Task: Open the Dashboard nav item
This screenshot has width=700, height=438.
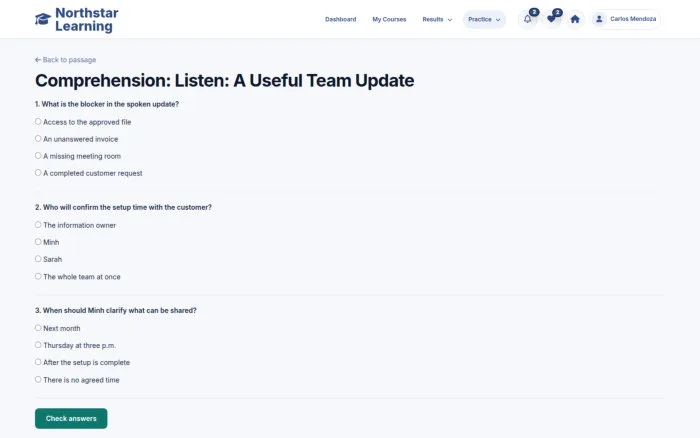Action: (341, 19)
